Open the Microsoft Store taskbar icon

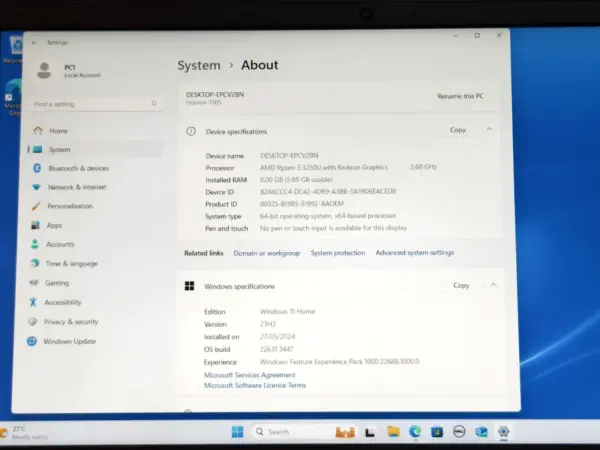point(437,432)
